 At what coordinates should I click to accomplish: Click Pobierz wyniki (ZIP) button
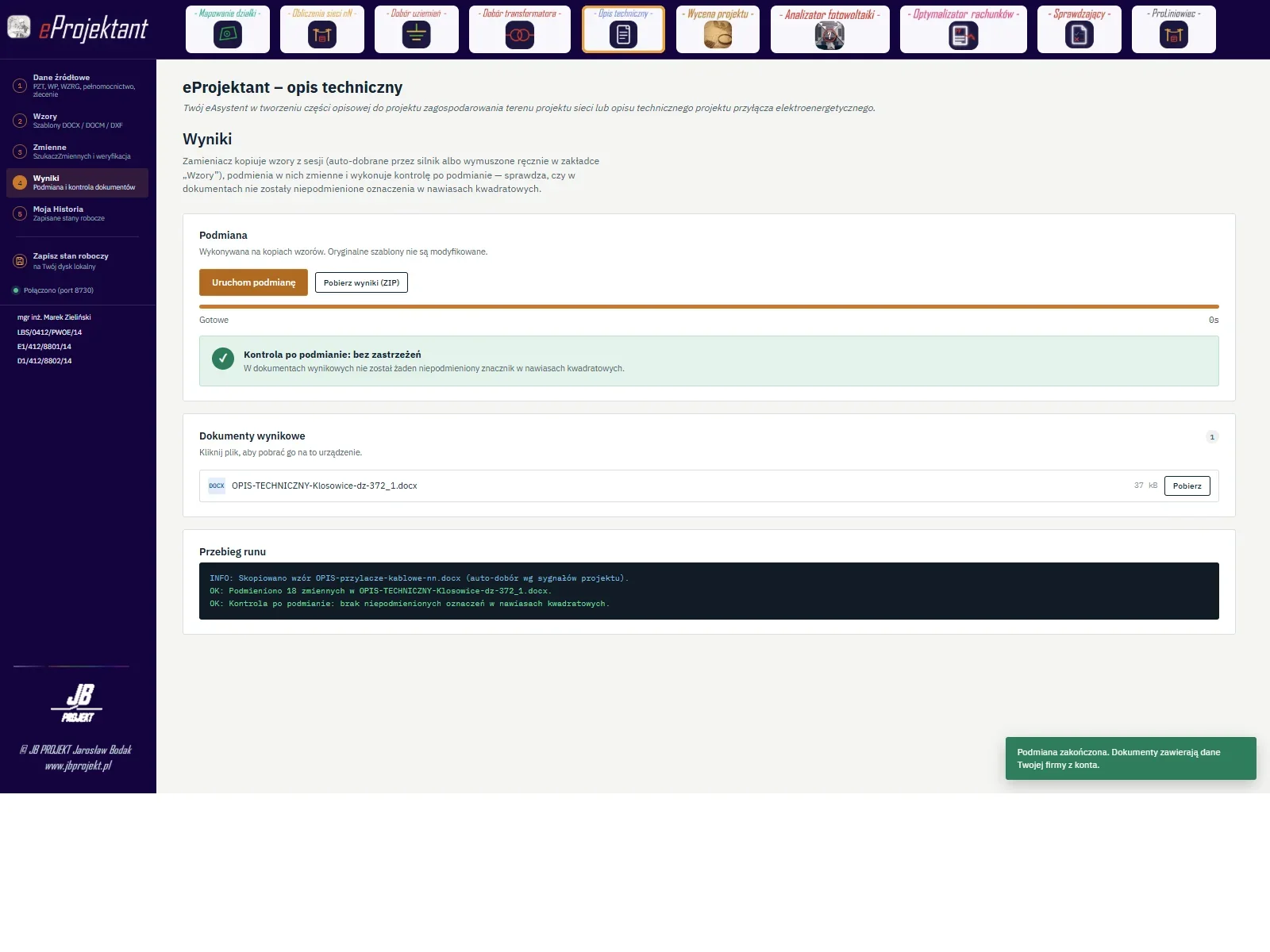pyautogui.click(x=361, y=282)
